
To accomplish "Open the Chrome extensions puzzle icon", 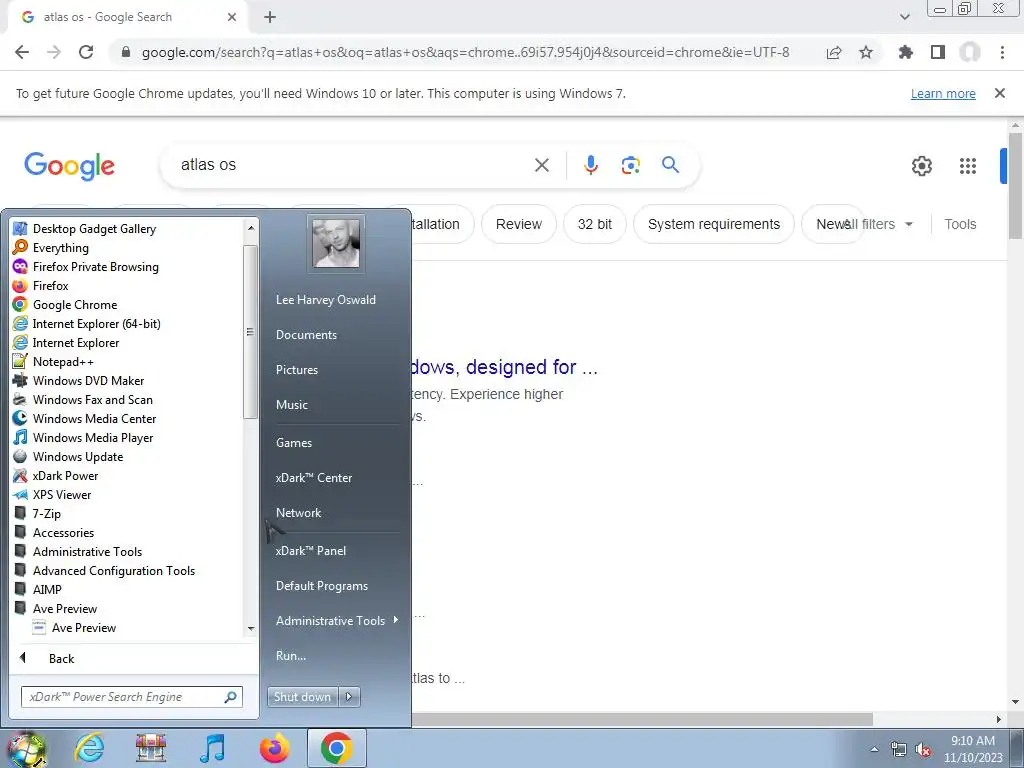I will point(905,52).
